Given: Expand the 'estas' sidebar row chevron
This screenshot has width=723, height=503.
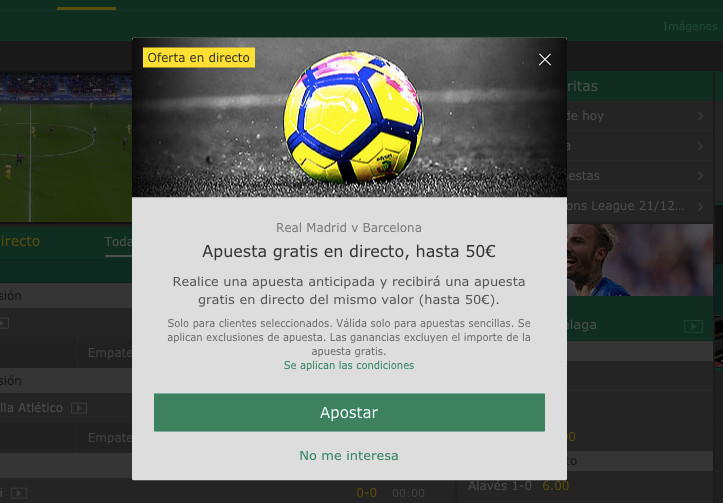Looking at the screenshot, I should [x=700, y=176].
